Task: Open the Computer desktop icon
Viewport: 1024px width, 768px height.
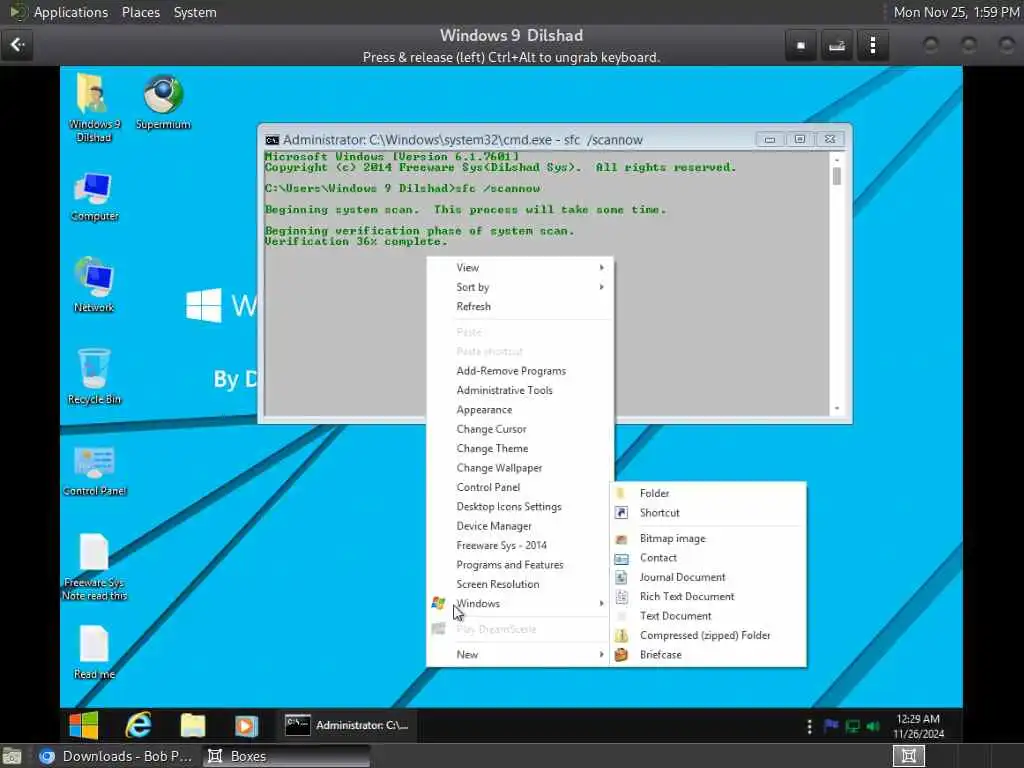Action: tap(94, 197)
